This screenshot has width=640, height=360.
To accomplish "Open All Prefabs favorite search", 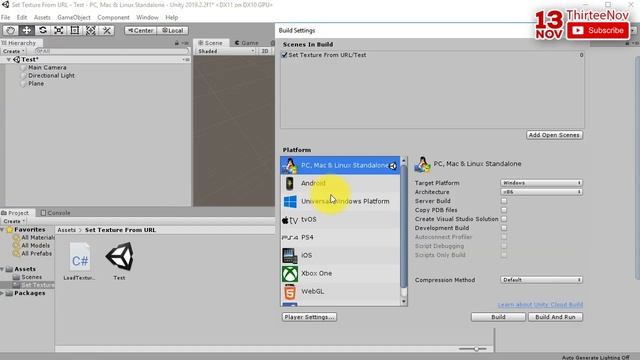I will click(36, 253).
